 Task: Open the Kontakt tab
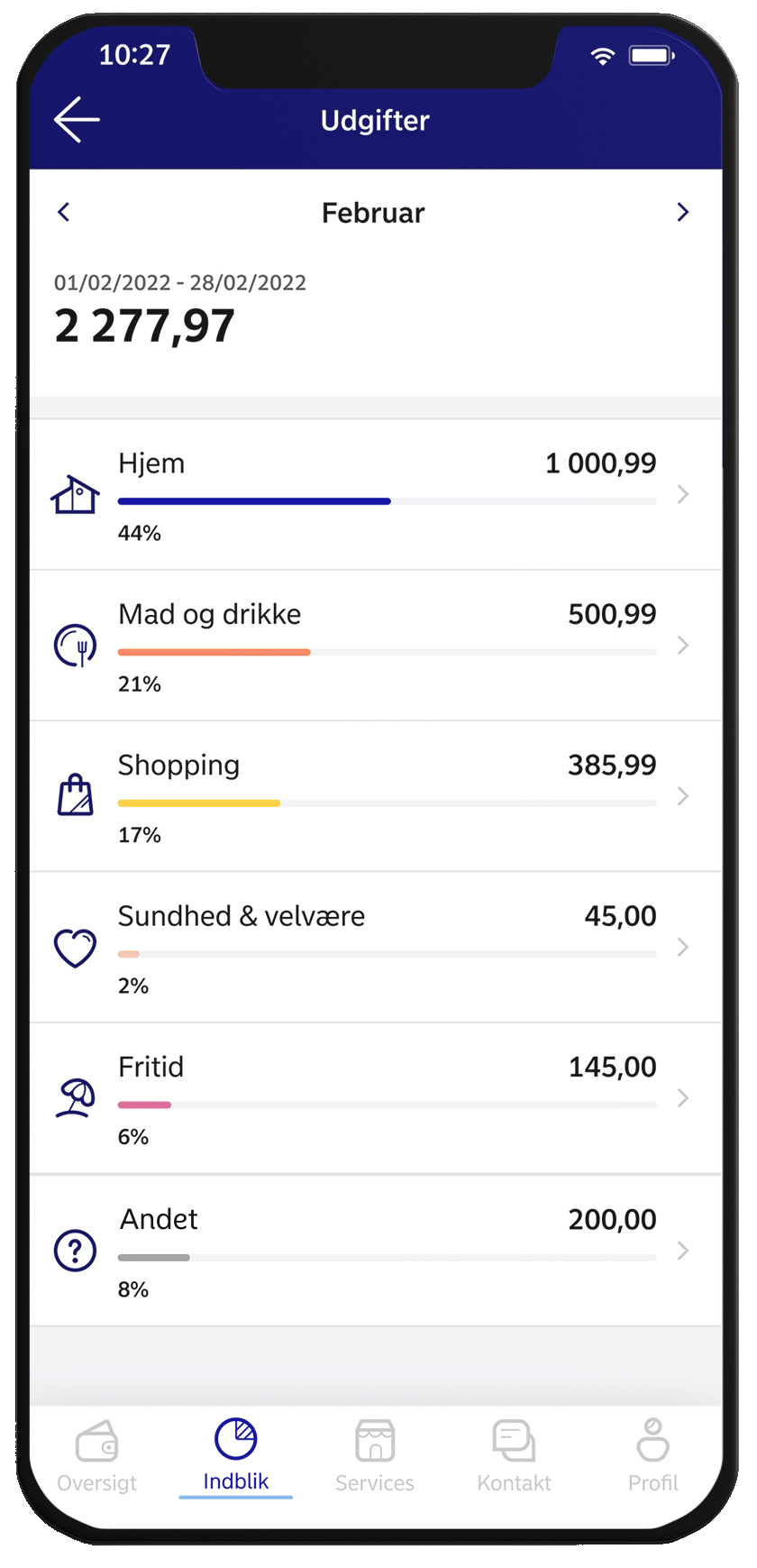click(x=514, y=1453)
